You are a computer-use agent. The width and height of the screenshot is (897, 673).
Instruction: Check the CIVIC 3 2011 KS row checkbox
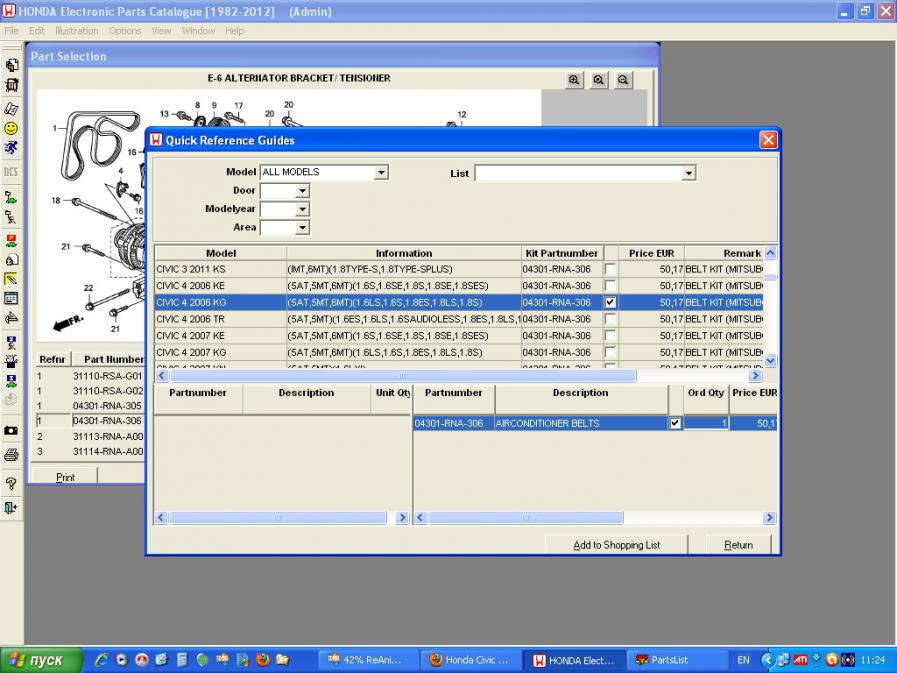[610, 269]
